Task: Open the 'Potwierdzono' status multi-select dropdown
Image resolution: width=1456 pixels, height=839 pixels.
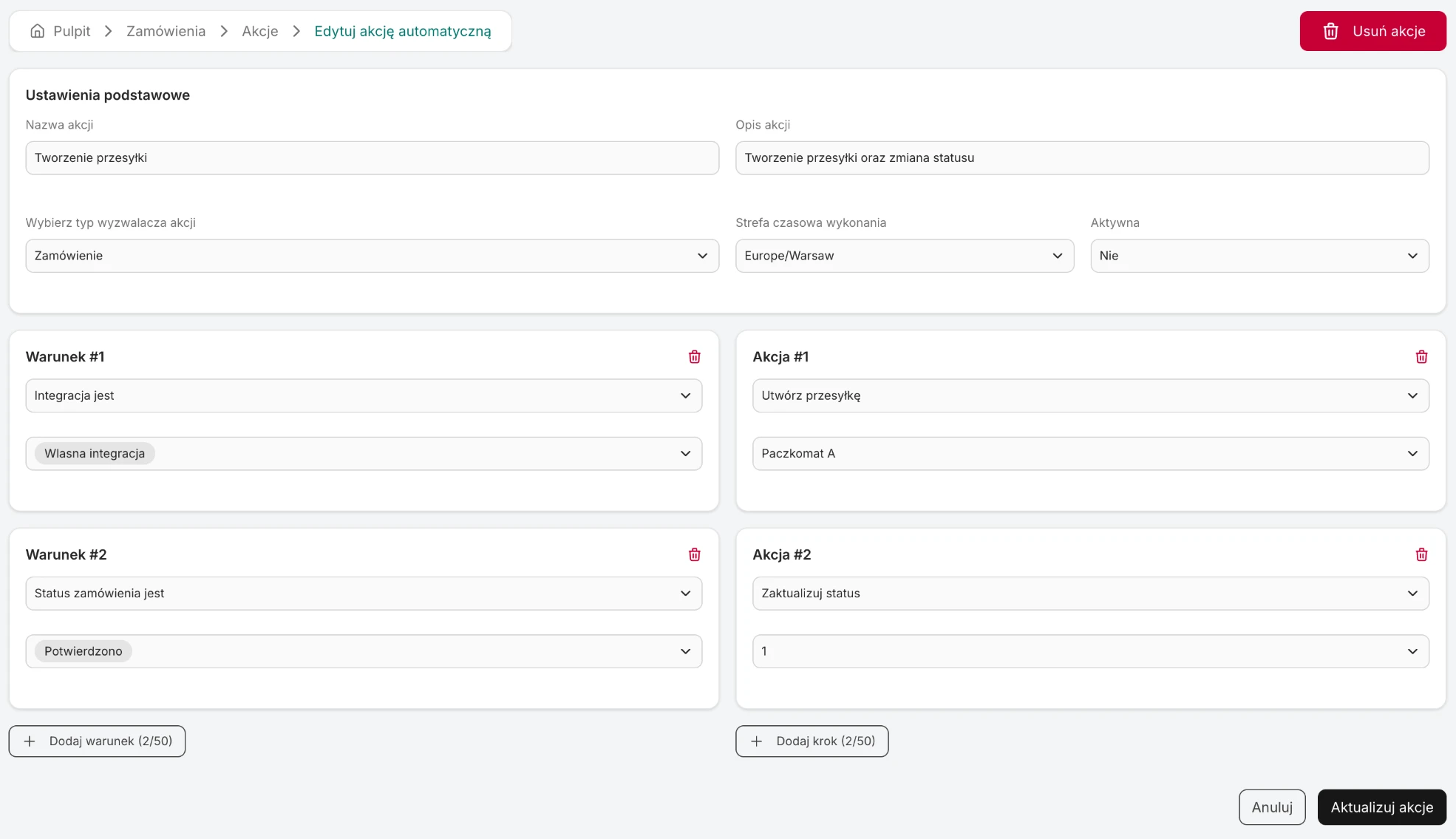Action: point(364,651)
